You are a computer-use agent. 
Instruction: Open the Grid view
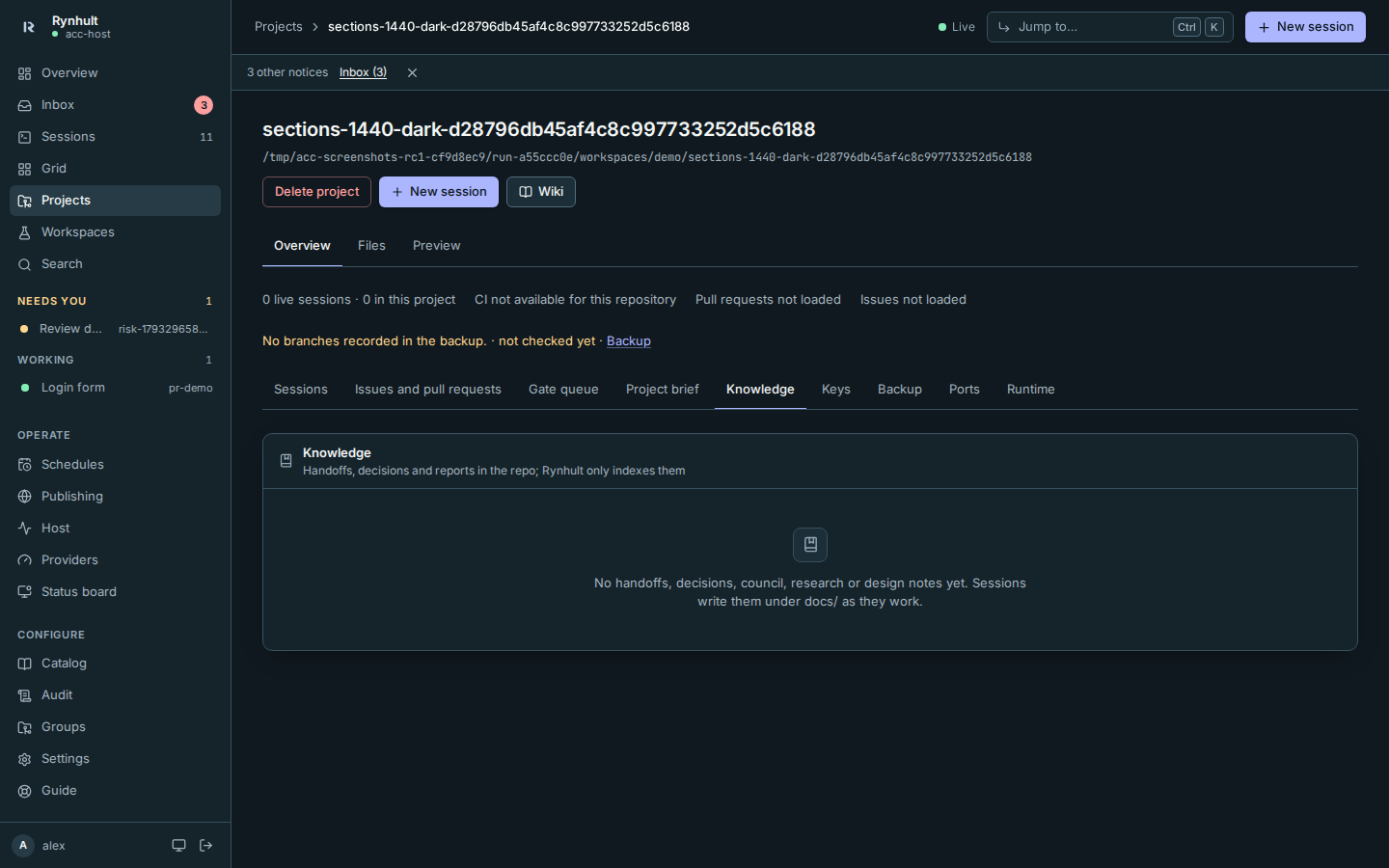tap(115, 169)
